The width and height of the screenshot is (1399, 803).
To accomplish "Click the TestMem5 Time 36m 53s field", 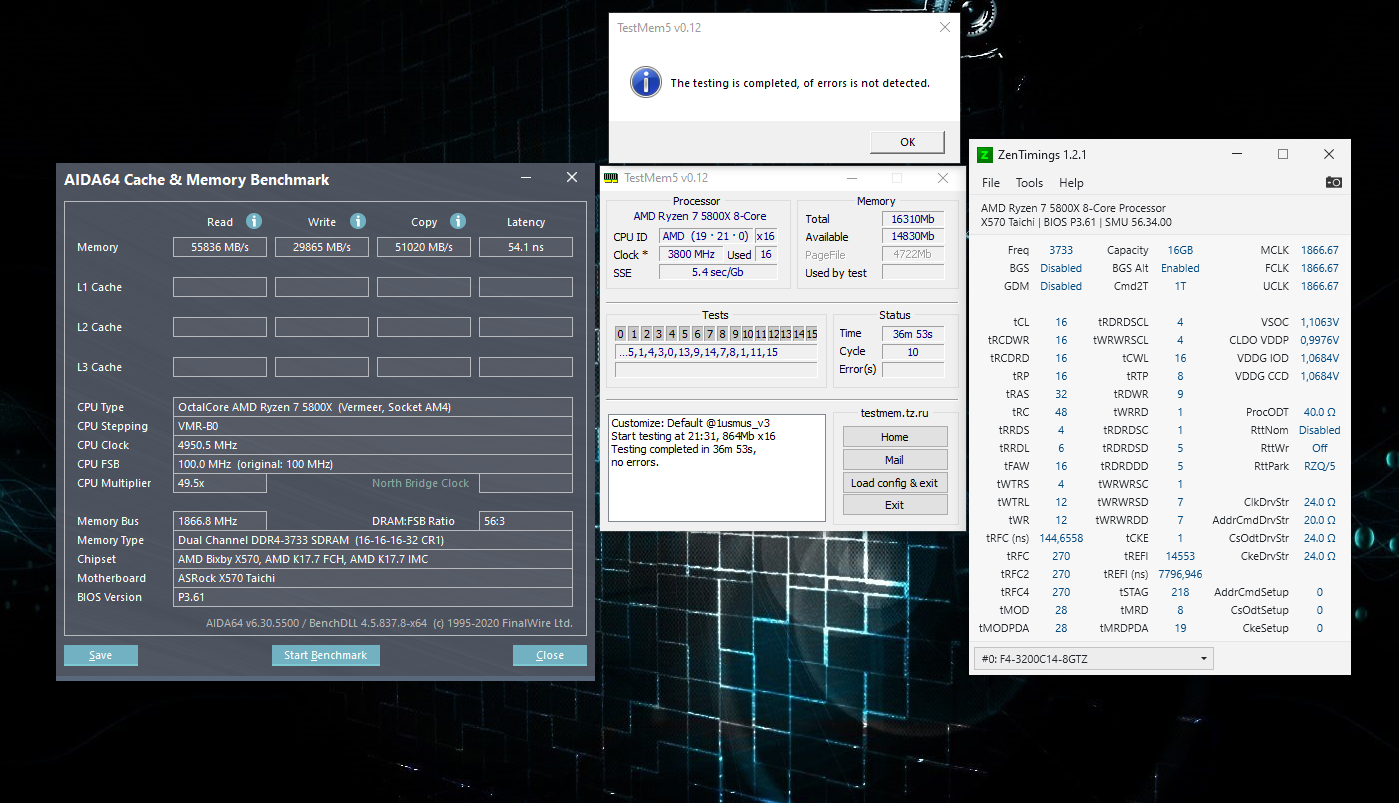I will click(913, 334).
